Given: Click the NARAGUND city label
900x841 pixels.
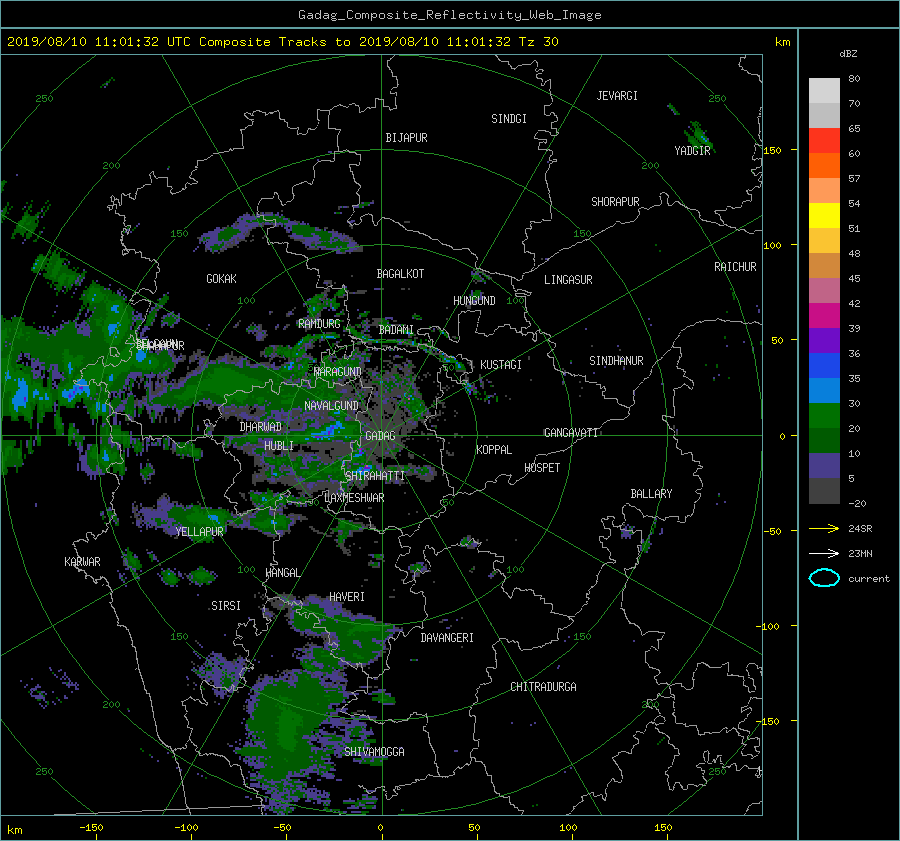Looking at the screenshot, I should click(x=338, y=372).
